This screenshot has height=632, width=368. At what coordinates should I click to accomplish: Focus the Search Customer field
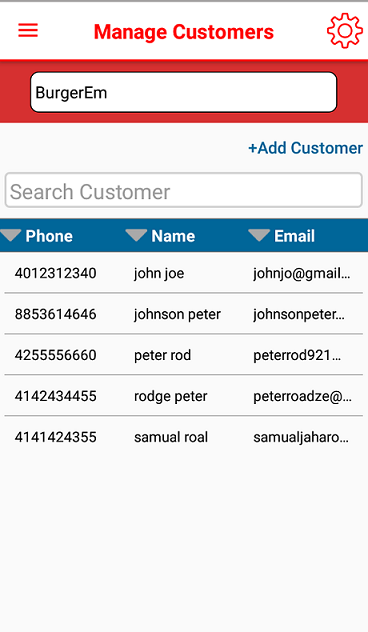[184, 191]
